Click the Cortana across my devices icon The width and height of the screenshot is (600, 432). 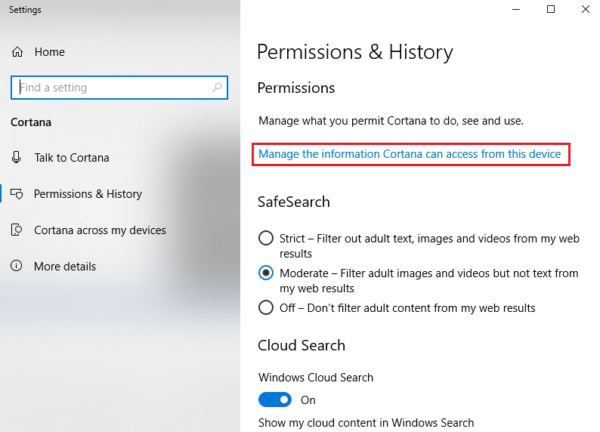coord(16,230)
